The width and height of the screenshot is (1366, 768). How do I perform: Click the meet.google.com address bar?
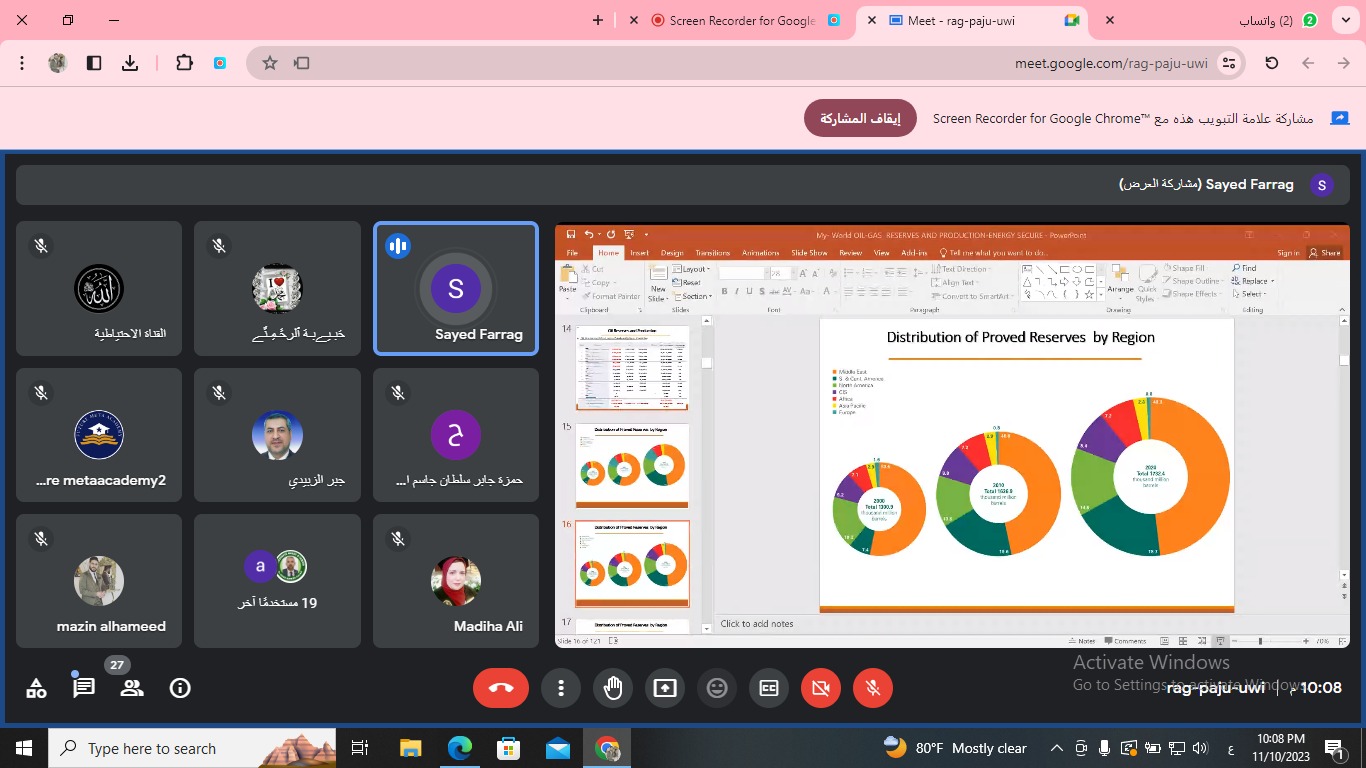coord(1110,63)
